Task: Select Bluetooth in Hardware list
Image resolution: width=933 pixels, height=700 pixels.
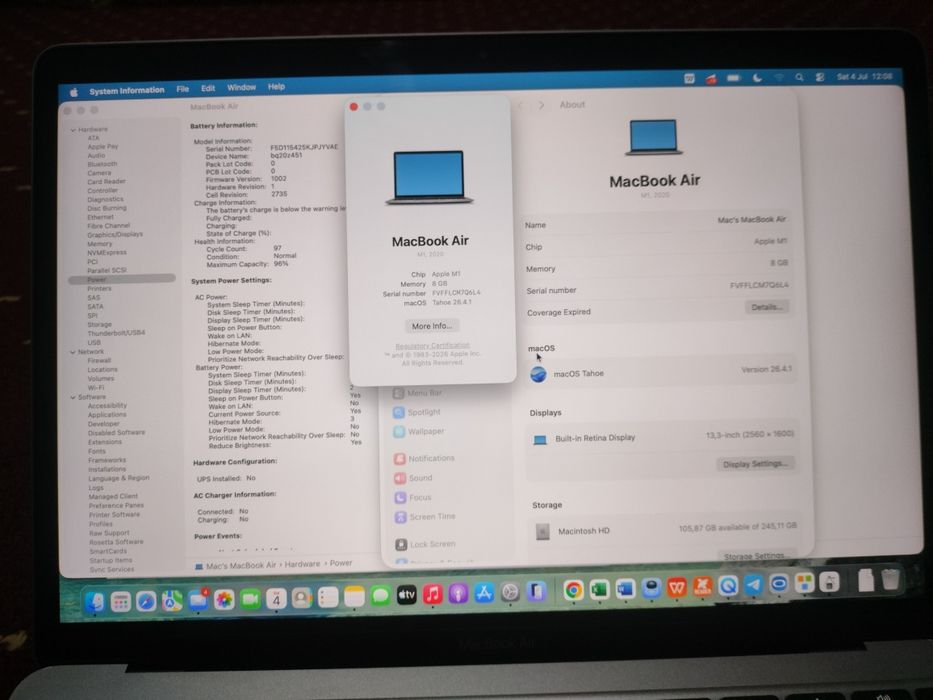Action: click(x=102, y=164)
